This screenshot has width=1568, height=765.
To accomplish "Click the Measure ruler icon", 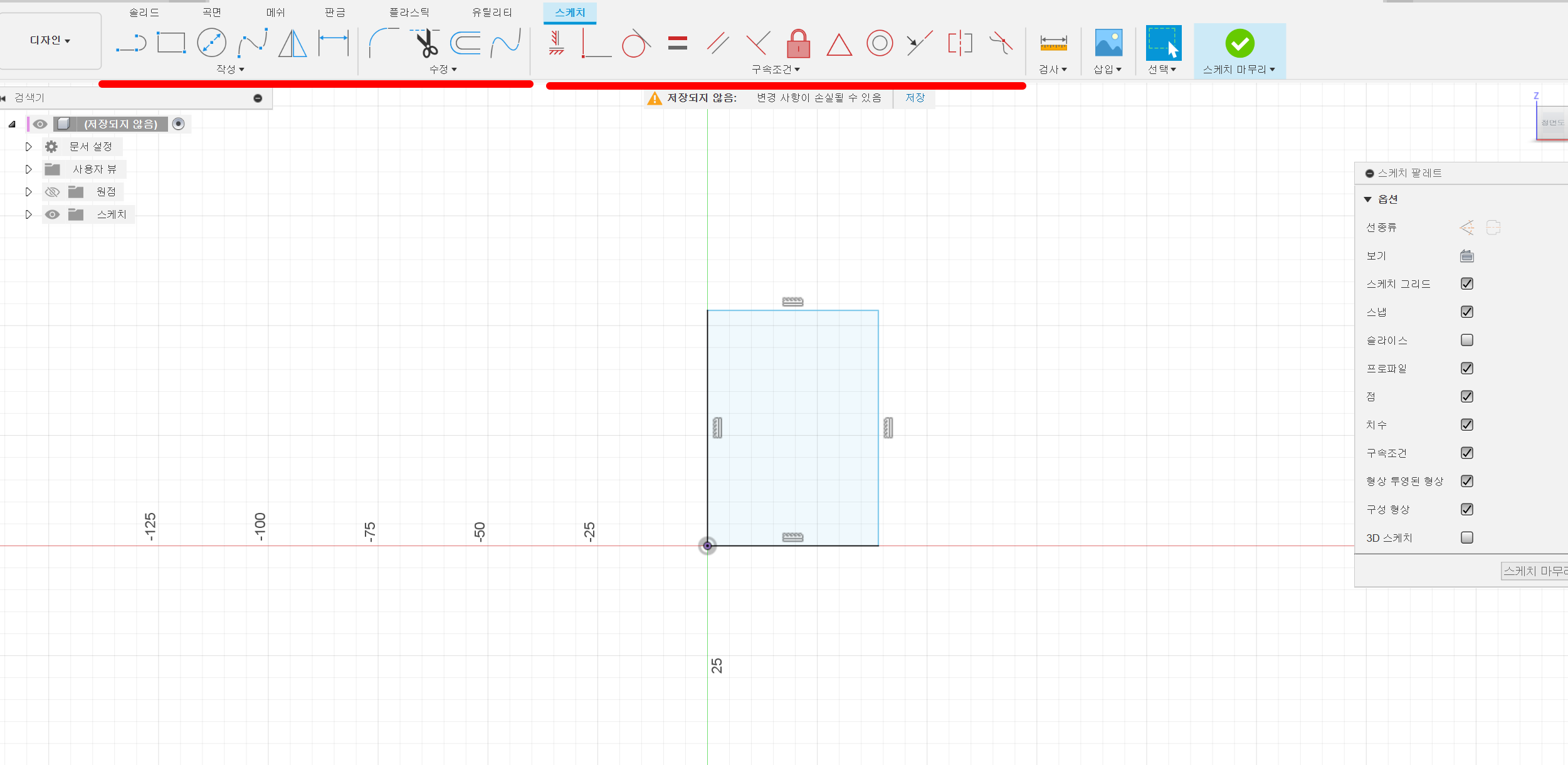I will click(1053, 43).
